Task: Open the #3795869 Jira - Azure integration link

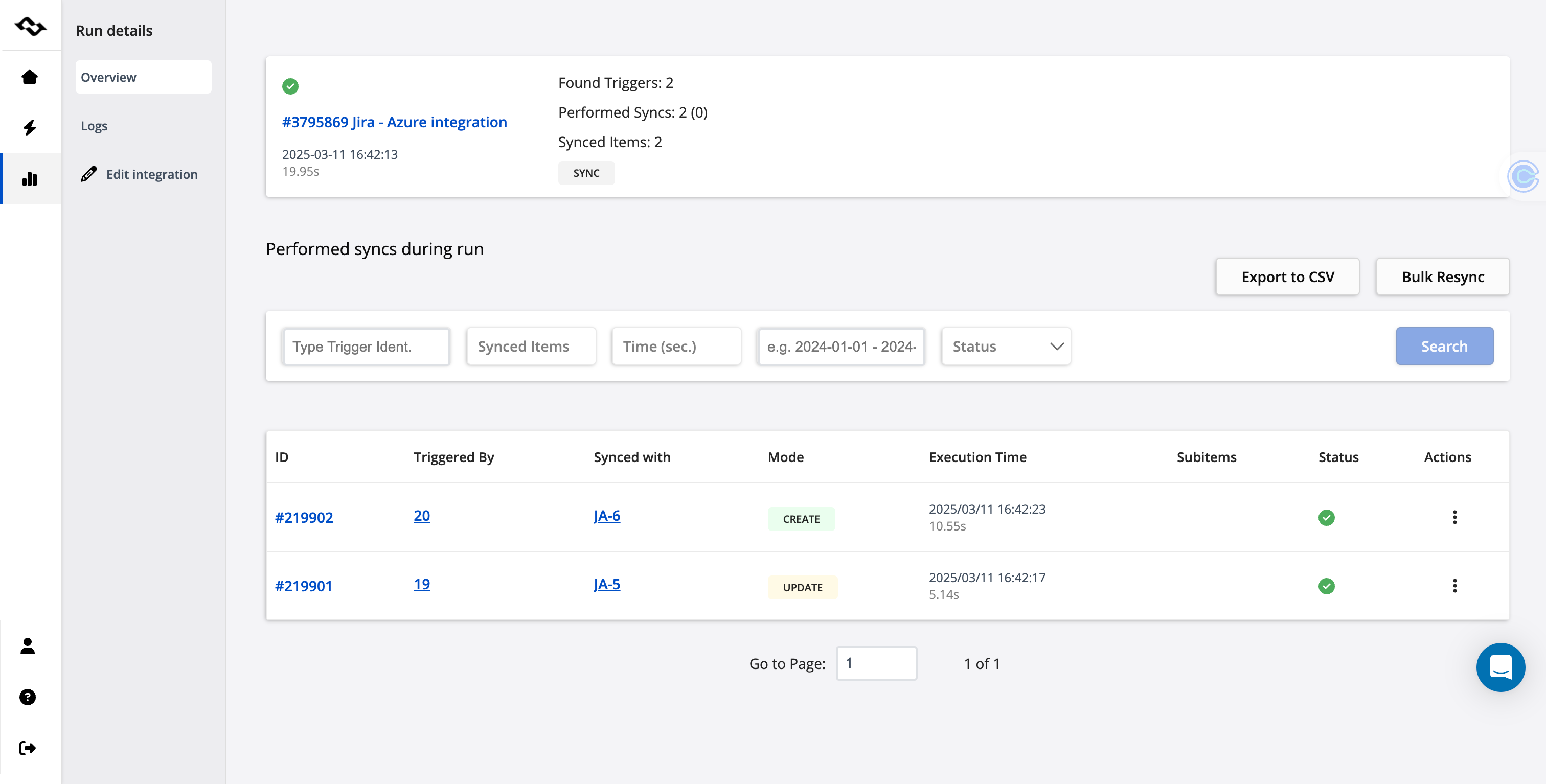Action: (394, 122)
